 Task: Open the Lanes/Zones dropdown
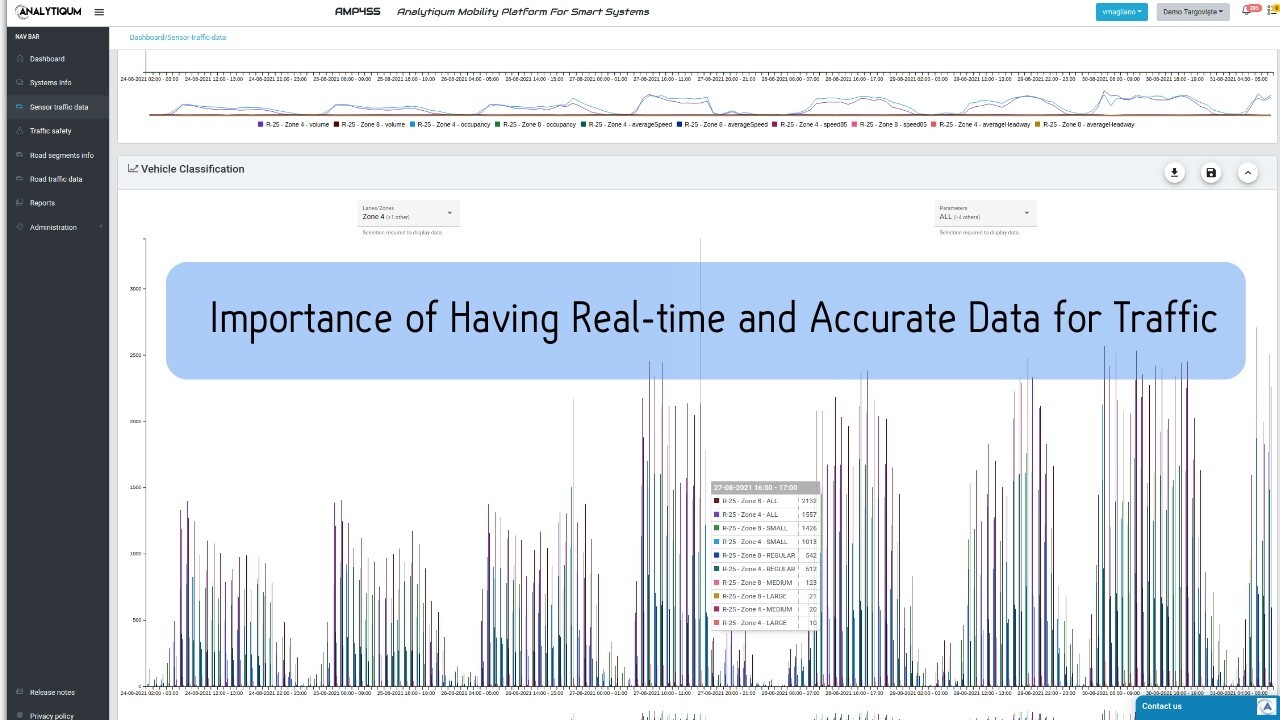tap(407, 213)
